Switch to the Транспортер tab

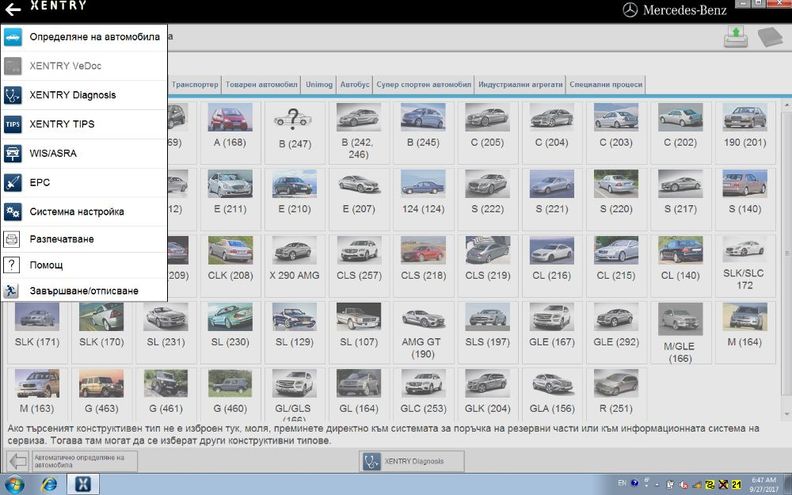[194, 84]
